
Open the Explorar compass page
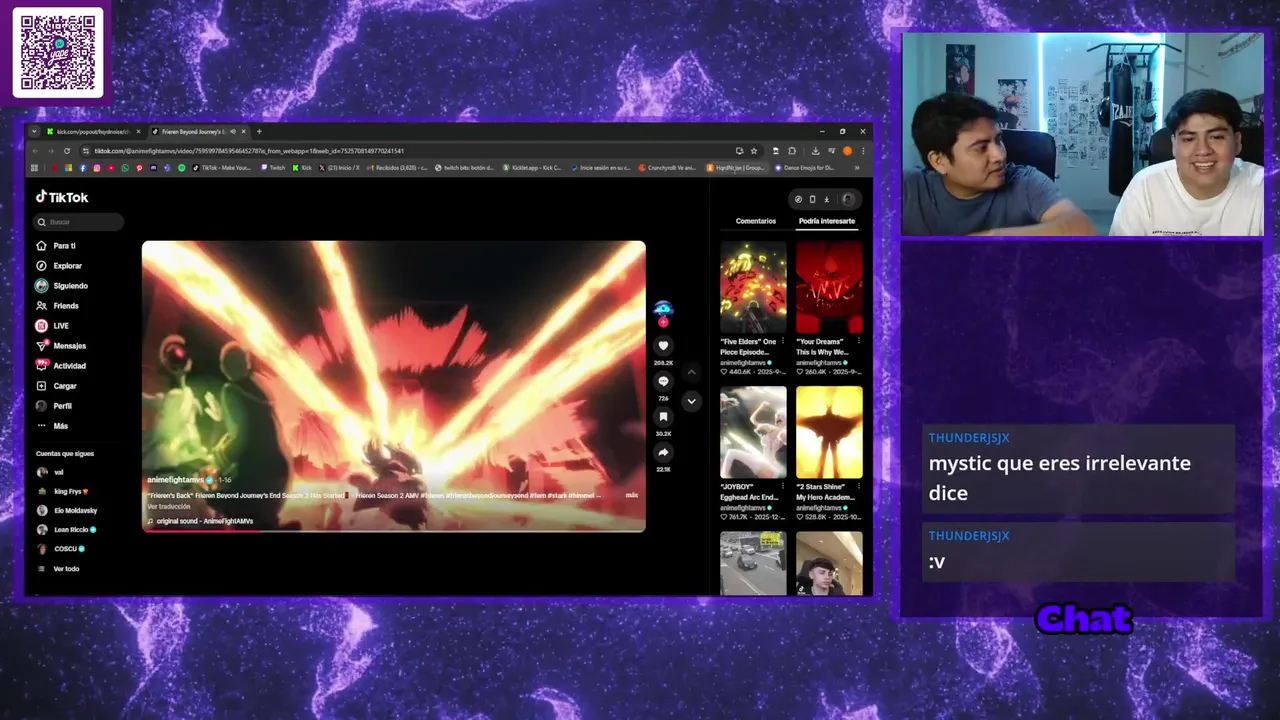(59, 266)
